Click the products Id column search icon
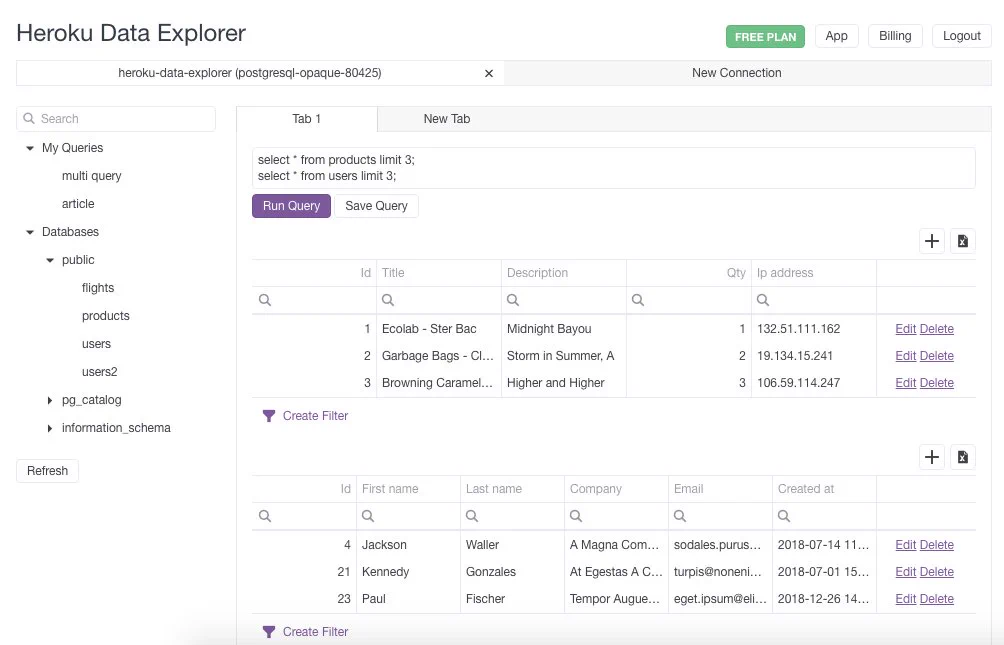The image size is (1004, 645). point(264,300)
